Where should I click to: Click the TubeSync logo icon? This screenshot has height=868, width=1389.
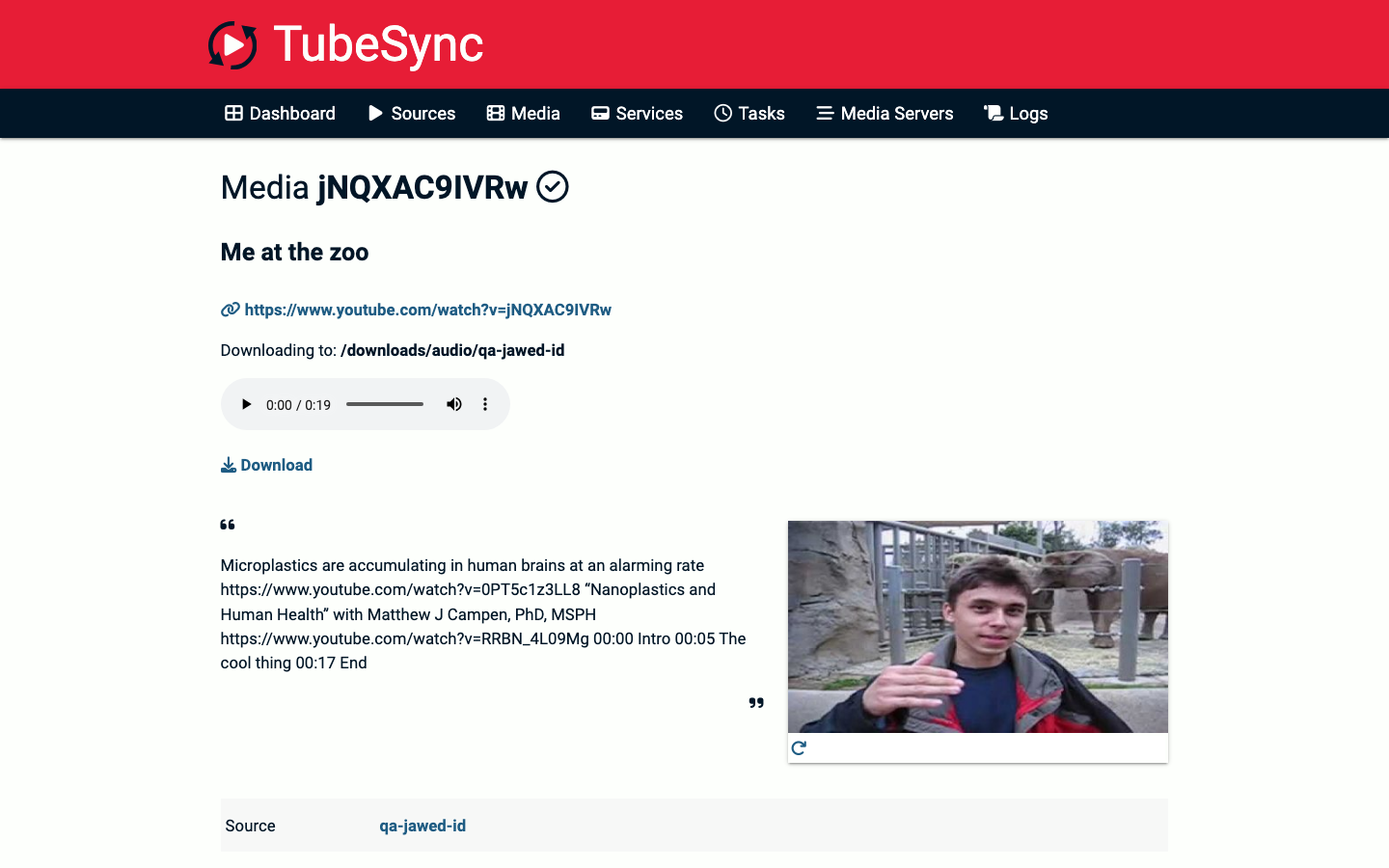click(x=232, y=44)
